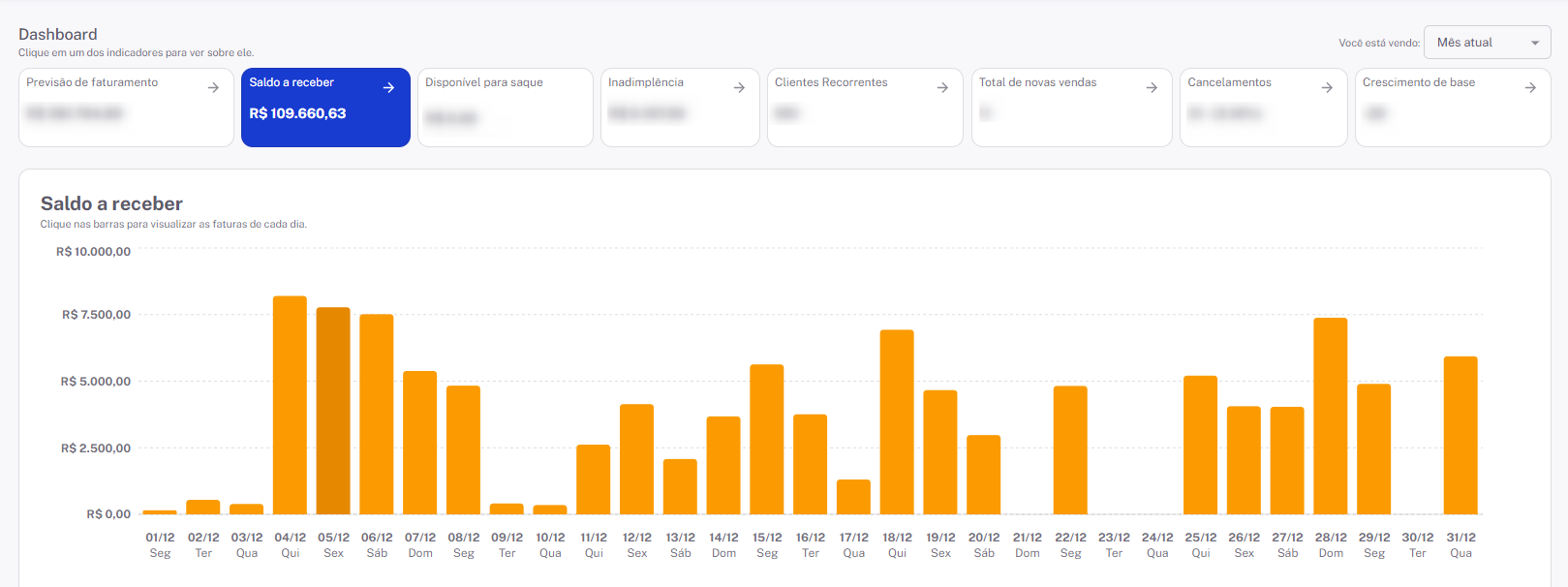Open the Cancelamentos indicator label
The height and width of the screenshot is (587, 1568).
1229,82
